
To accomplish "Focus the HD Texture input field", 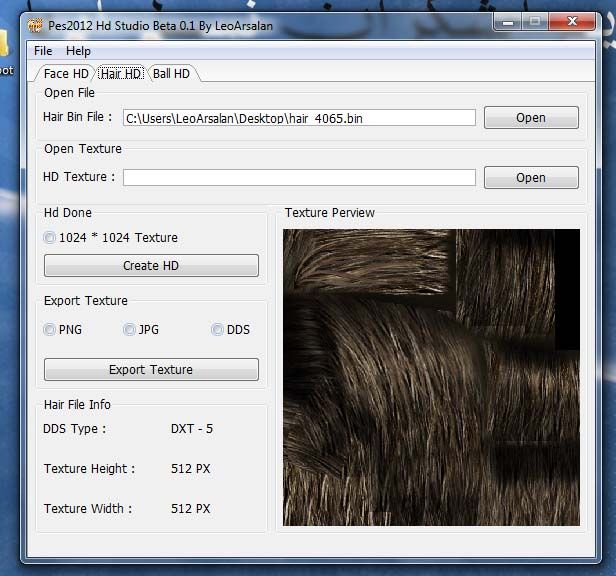I will coord(298,178).
